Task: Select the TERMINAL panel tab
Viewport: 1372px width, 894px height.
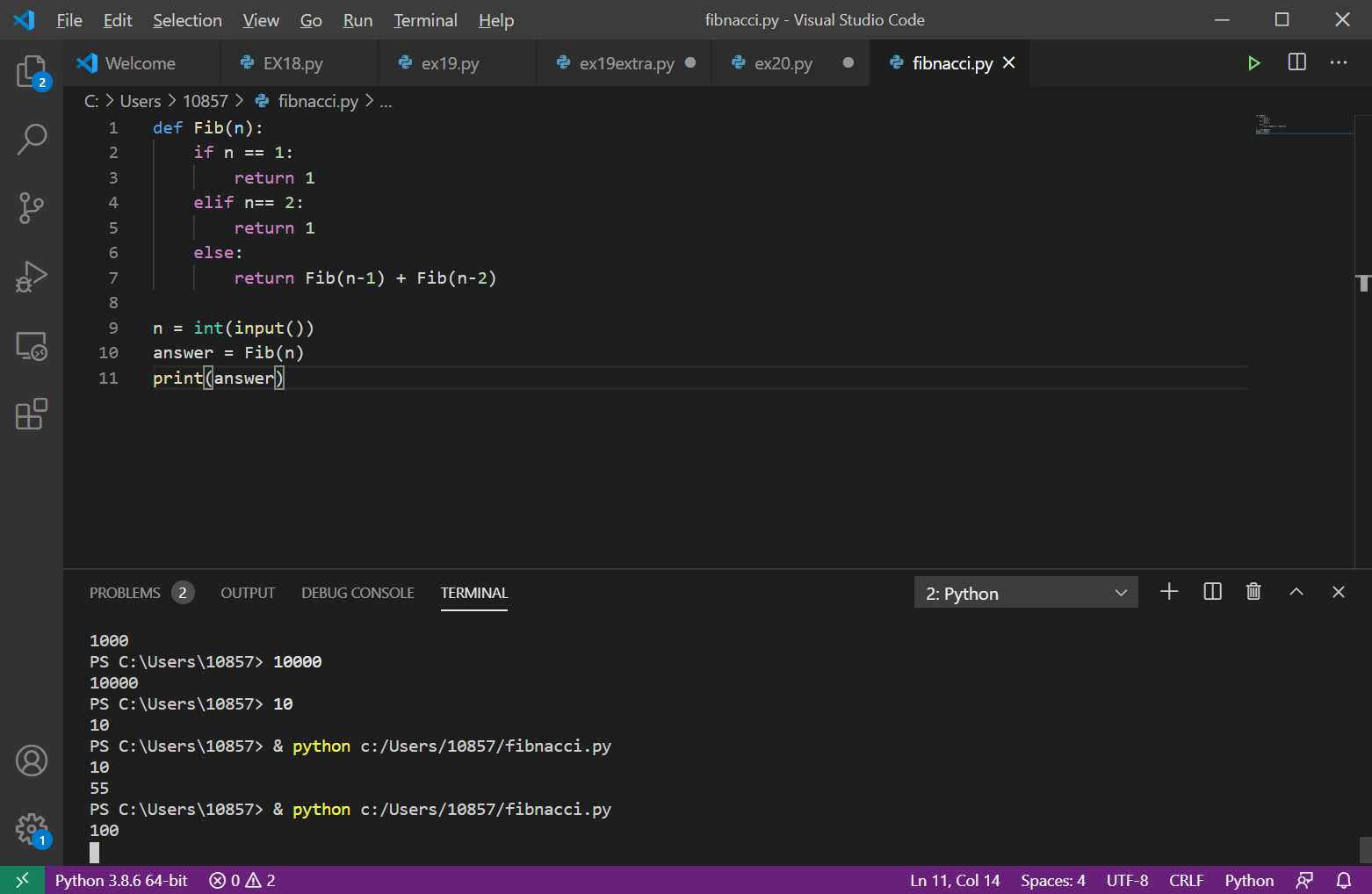Action: click(474, 593)
